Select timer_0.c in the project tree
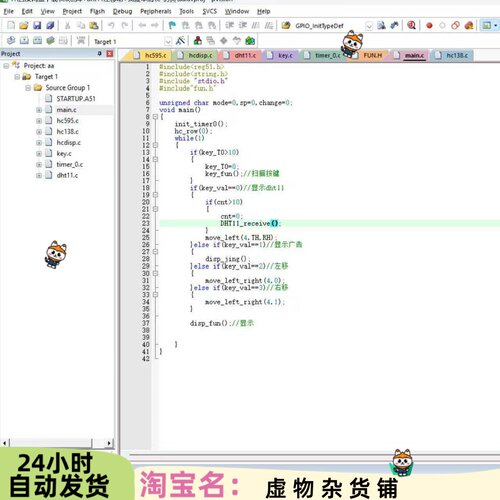Image resolution: width=500 pixels, height=500 pixels. coord(69,164)
